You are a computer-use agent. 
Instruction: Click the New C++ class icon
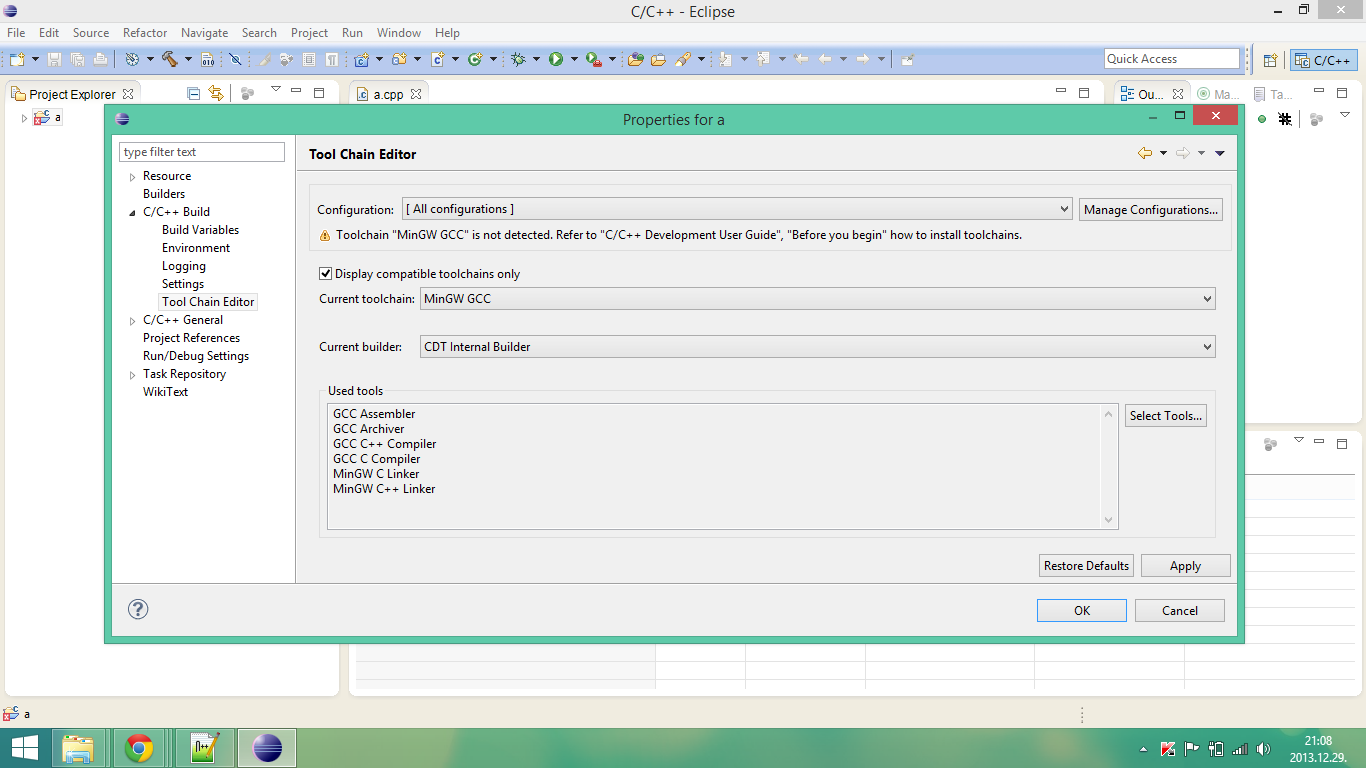coord(475,59)
